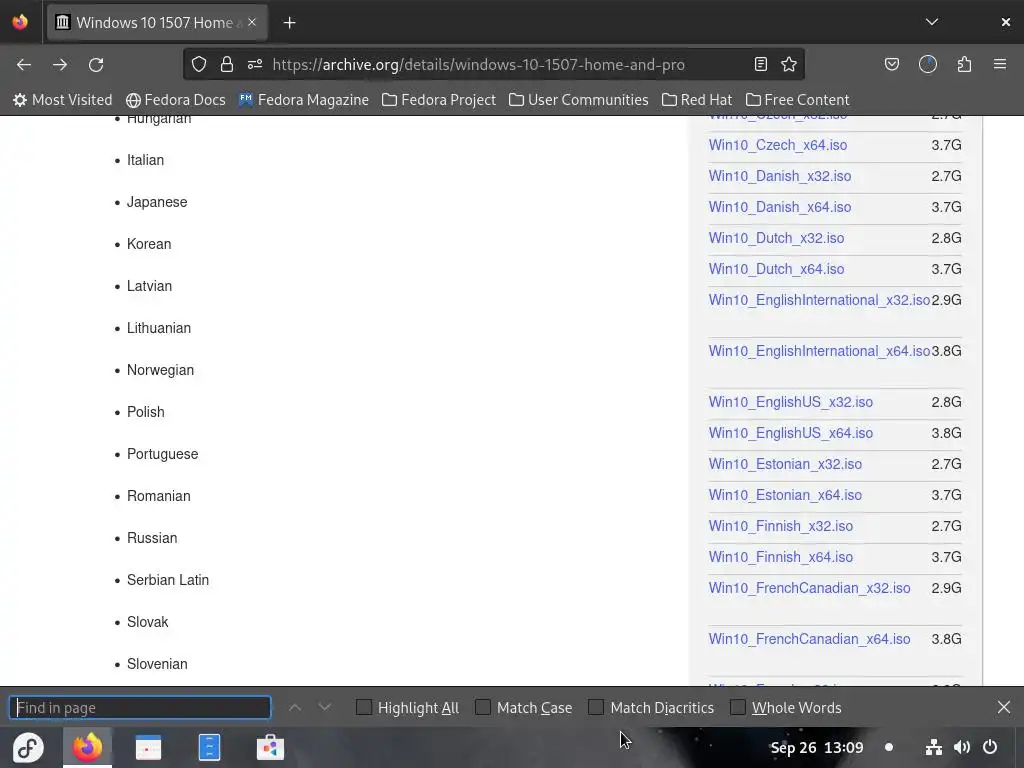Image resolution: width=1024 pixels, height=768 pixels.
Task: Open Firefox View icon at top left
Action: (x=20, y=22)
